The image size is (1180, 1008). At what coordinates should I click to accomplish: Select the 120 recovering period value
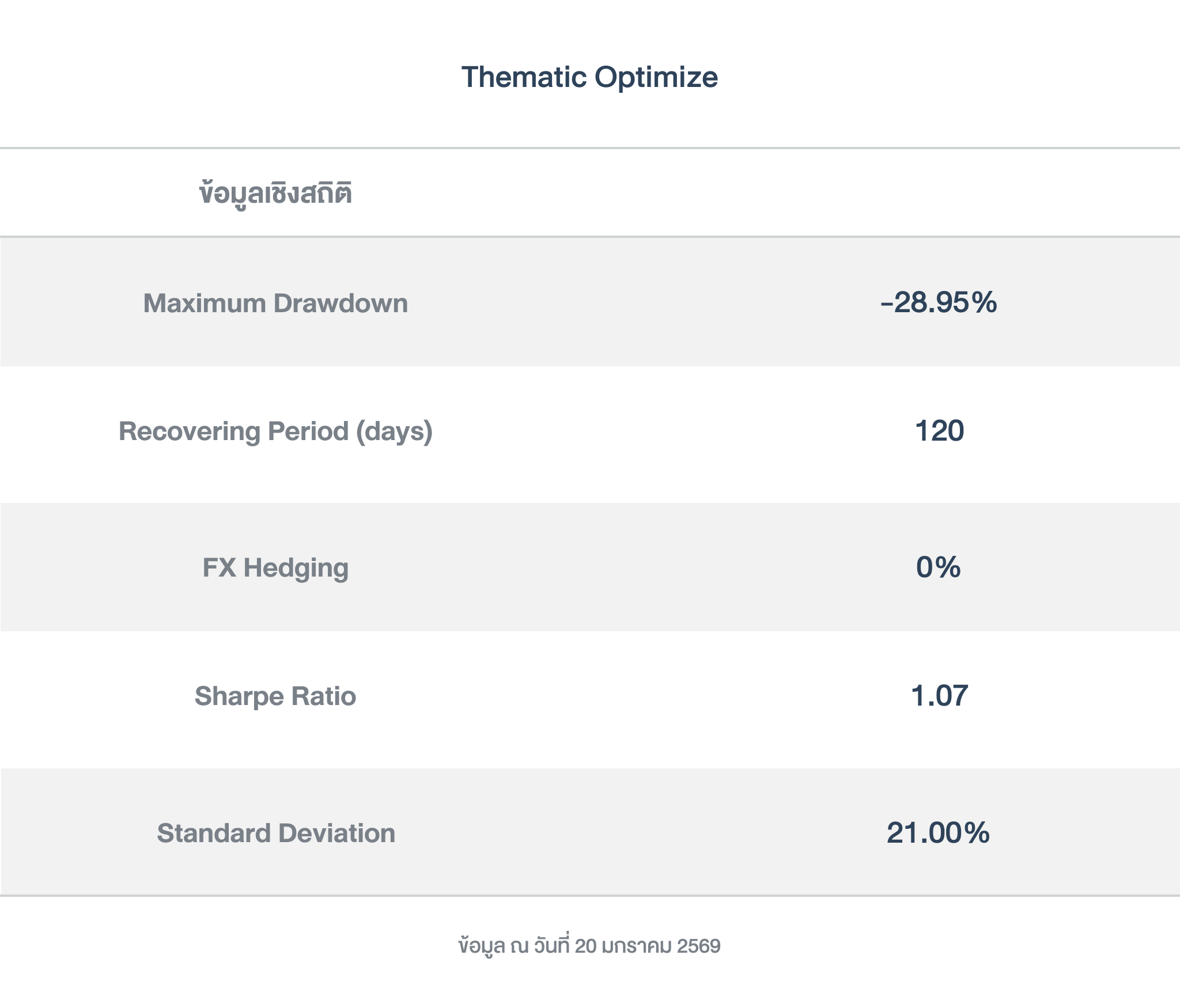939,431
